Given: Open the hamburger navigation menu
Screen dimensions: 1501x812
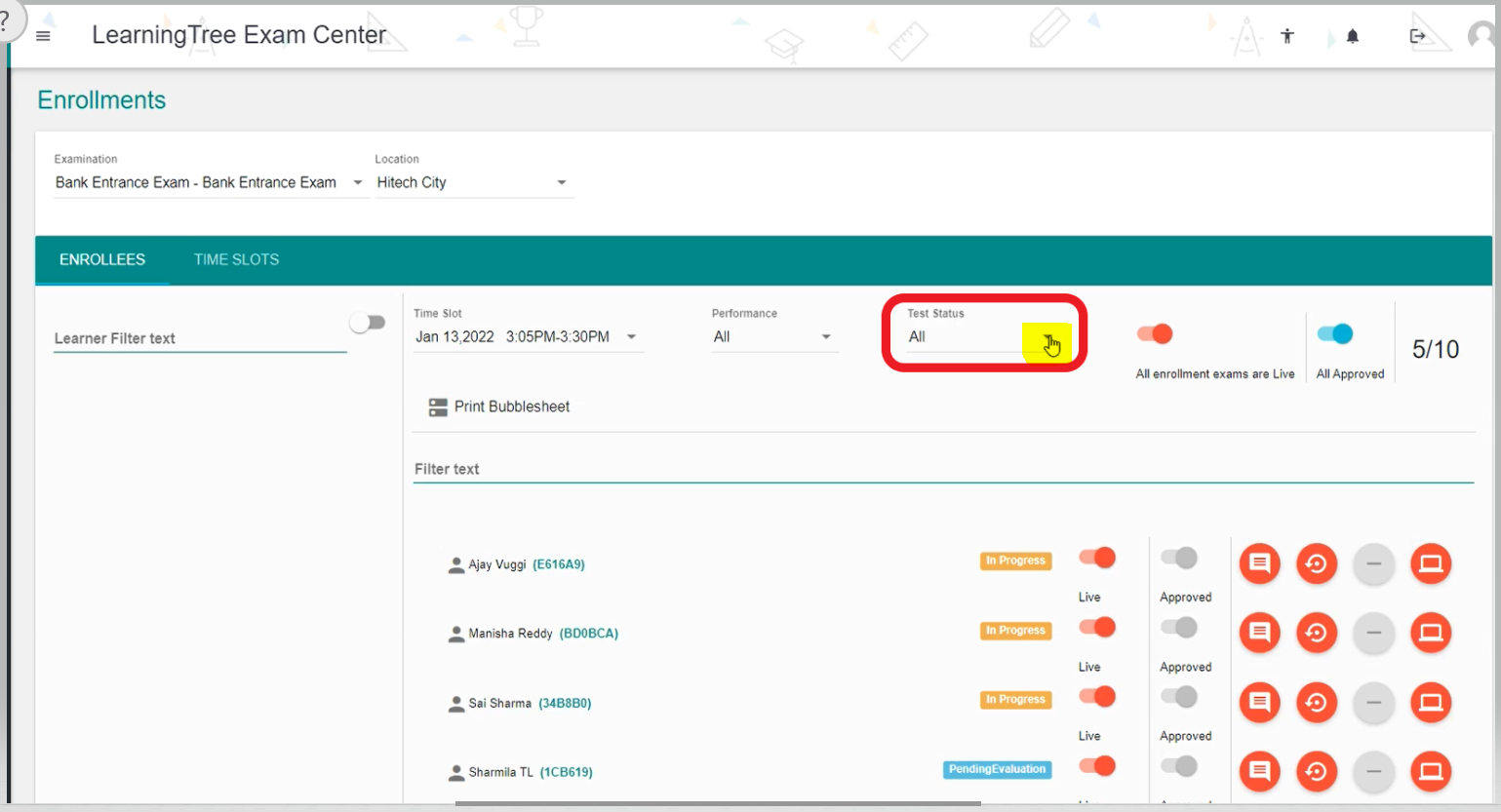Looking at the screenshot, I should (43, 36).
